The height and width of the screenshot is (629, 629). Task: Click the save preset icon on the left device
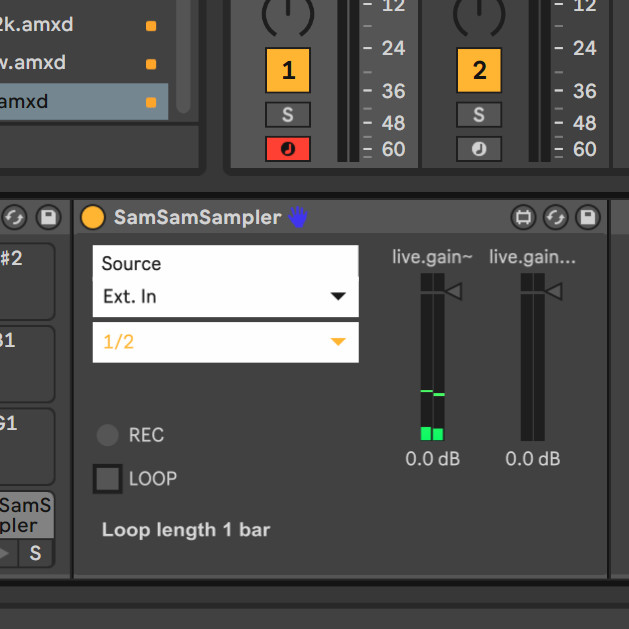coord(47,217)
